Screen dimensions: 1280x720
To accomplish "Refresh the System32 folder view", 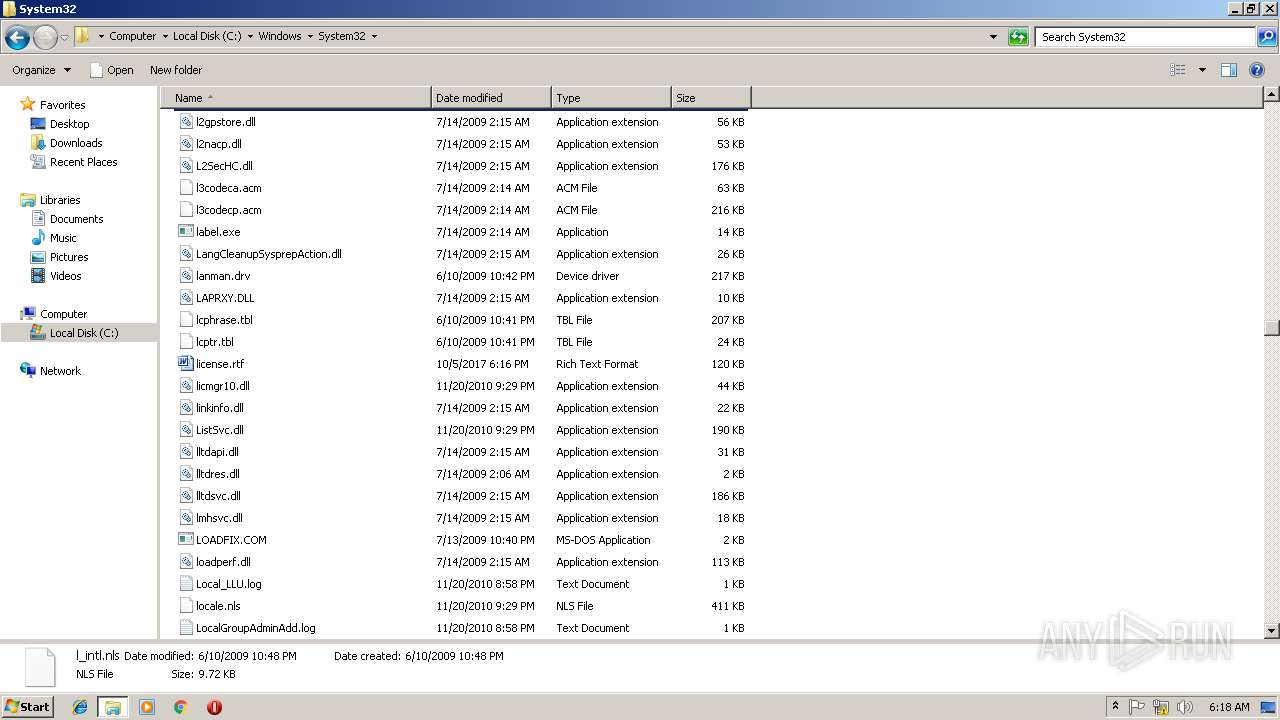I will [1018, 37].
